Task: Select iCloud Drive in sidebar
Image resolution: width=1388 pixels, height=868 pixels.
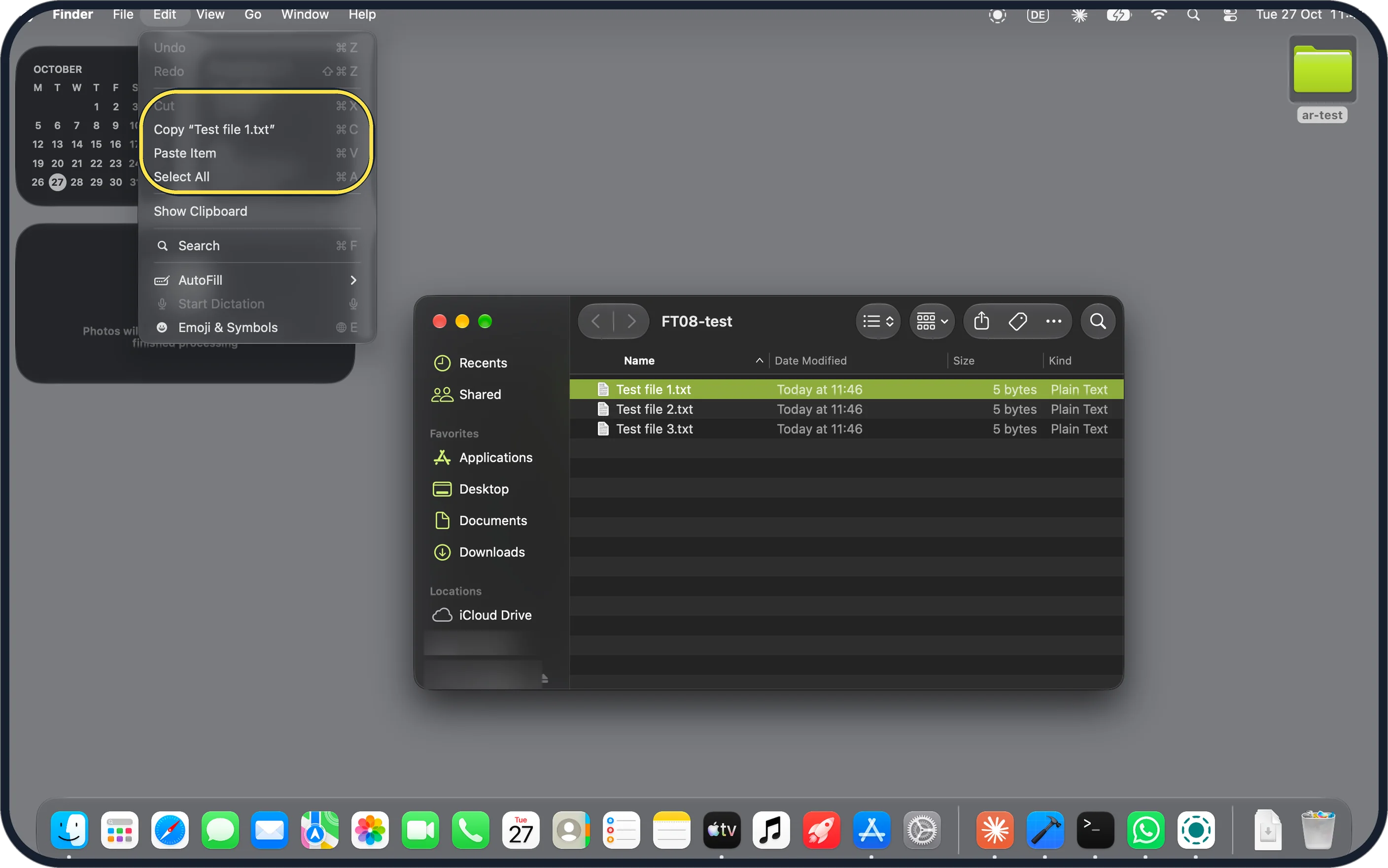Action: tap(495, 615)
